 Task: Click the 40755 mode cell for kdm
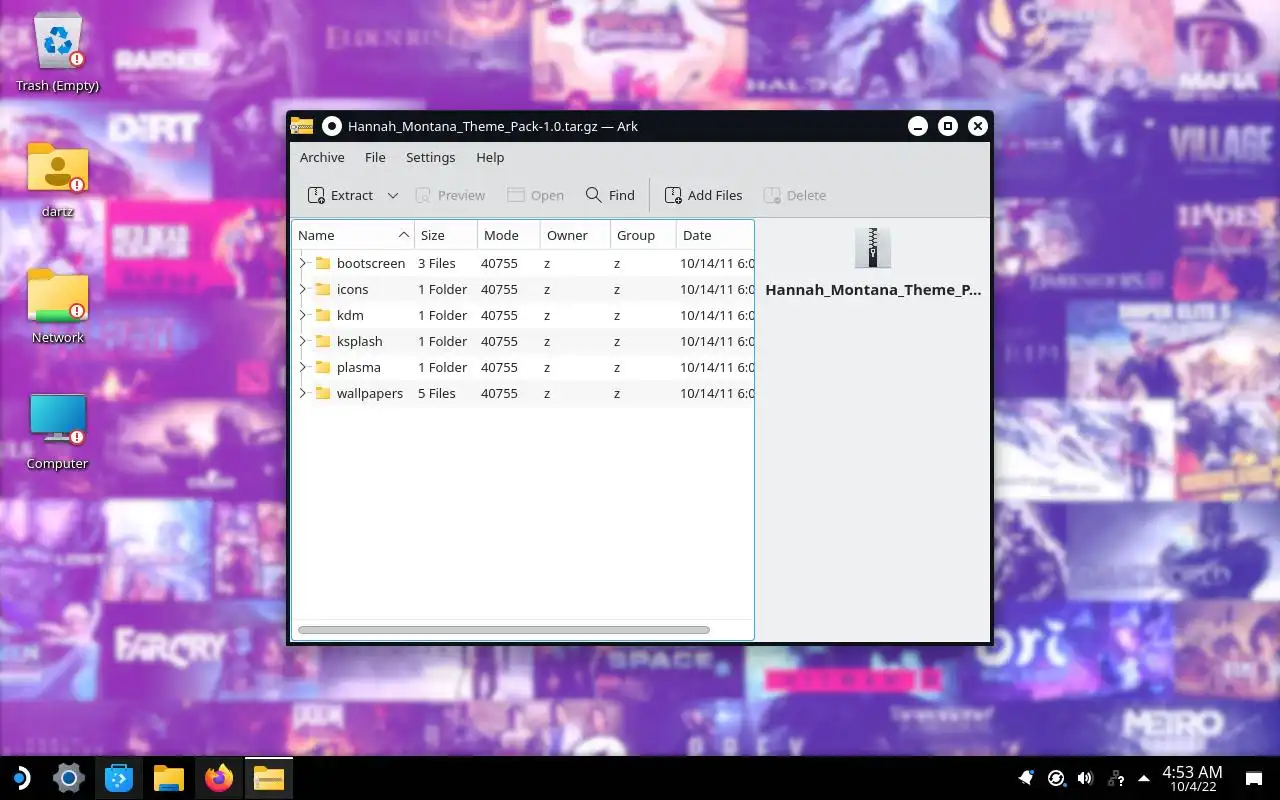pyautogui.click(x=499, y=315)
